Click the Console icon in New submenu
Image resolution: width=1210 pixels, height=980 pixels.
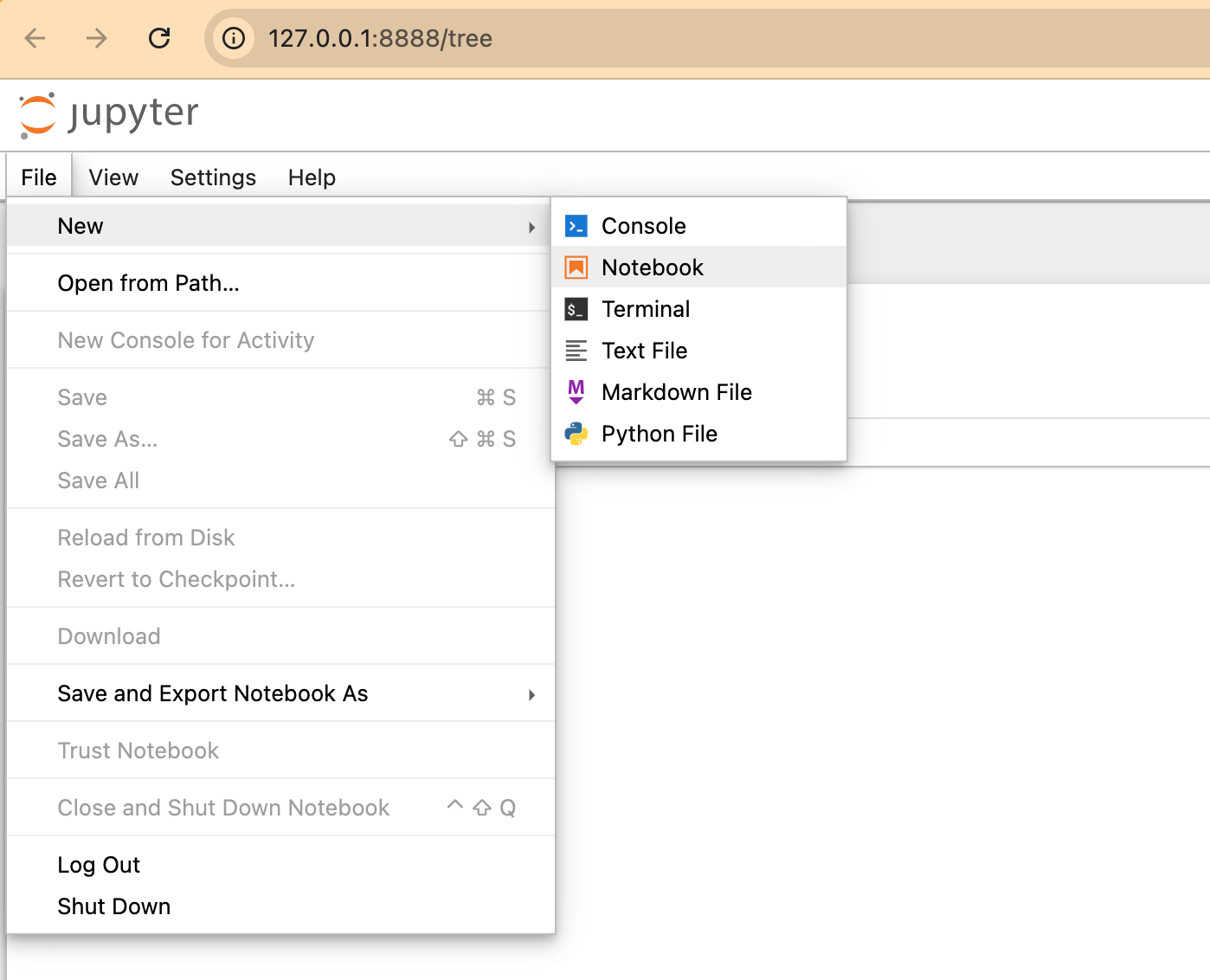tap(576, 226)
